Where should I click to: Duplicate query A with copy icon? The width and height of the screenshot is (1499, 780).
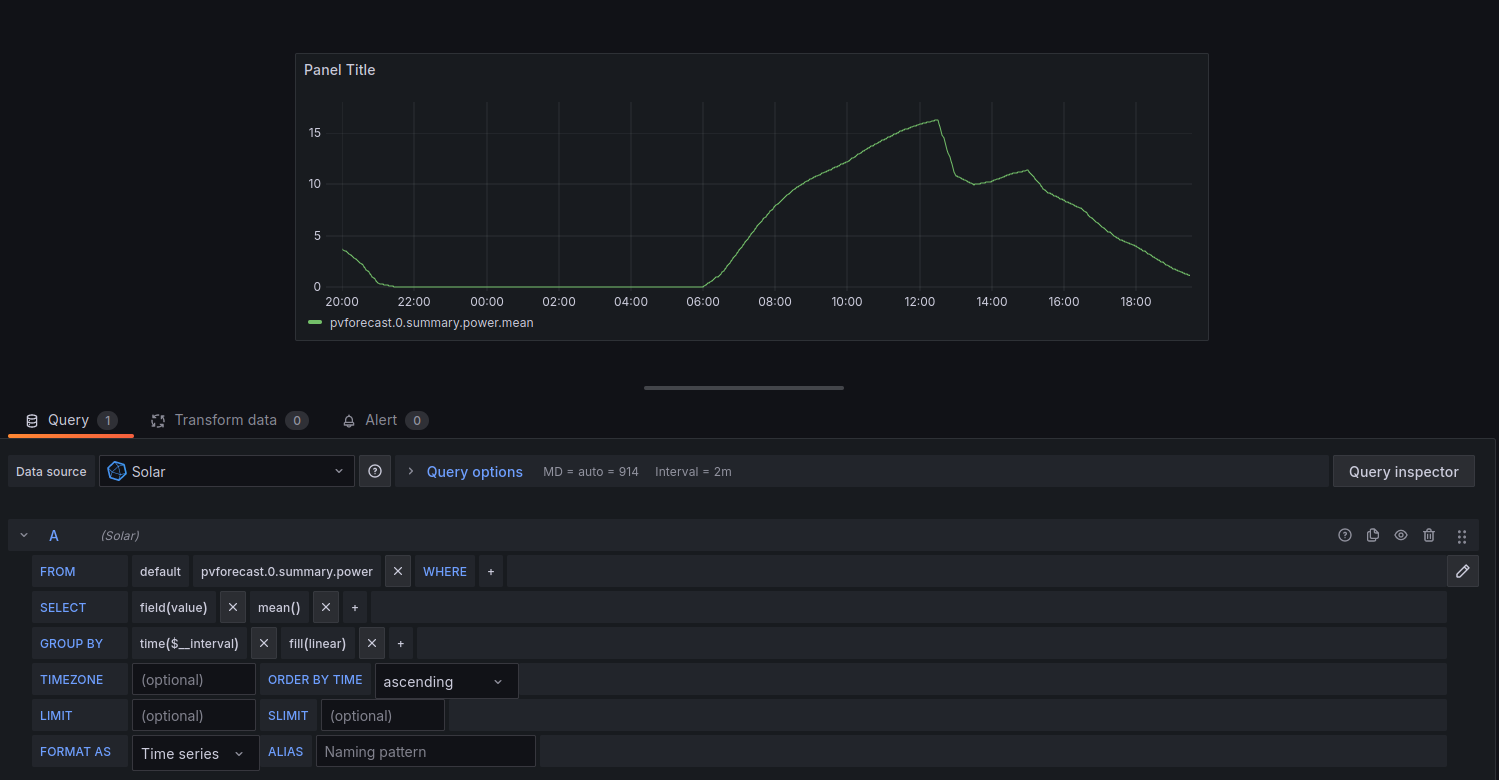tap(1373, 535)
